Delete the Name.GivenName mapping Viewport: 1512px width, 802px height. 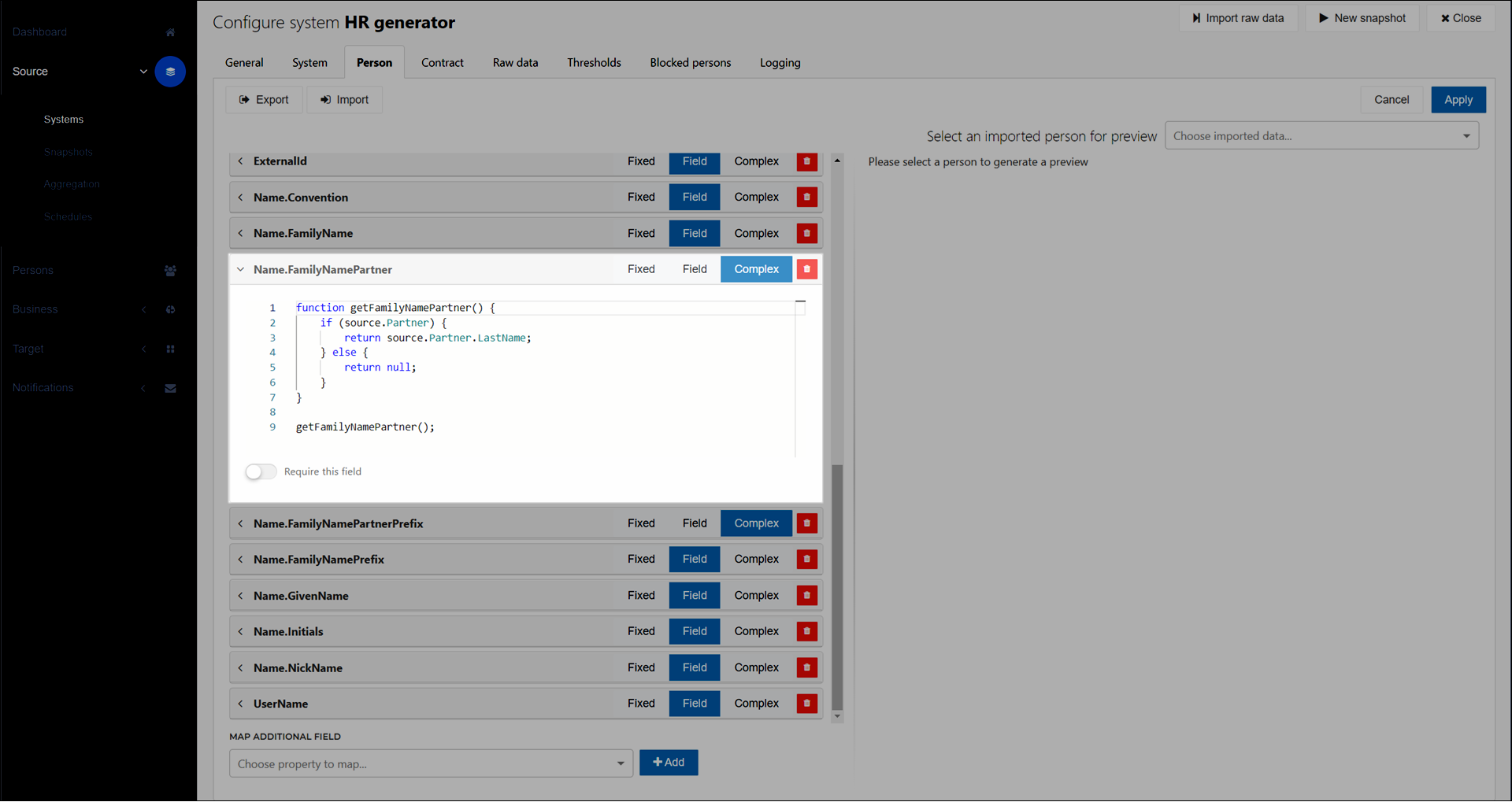[x=807, y=596]
